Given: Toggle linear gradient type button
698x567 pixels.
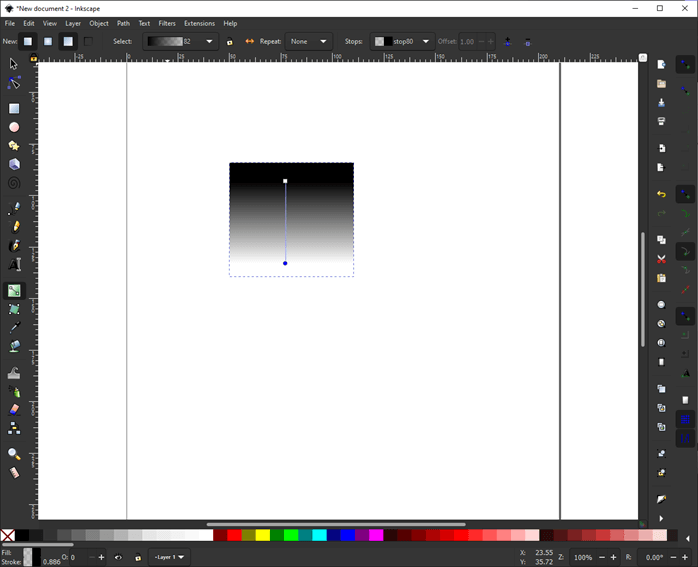Looking at the screenshot, I should (28, 42).
